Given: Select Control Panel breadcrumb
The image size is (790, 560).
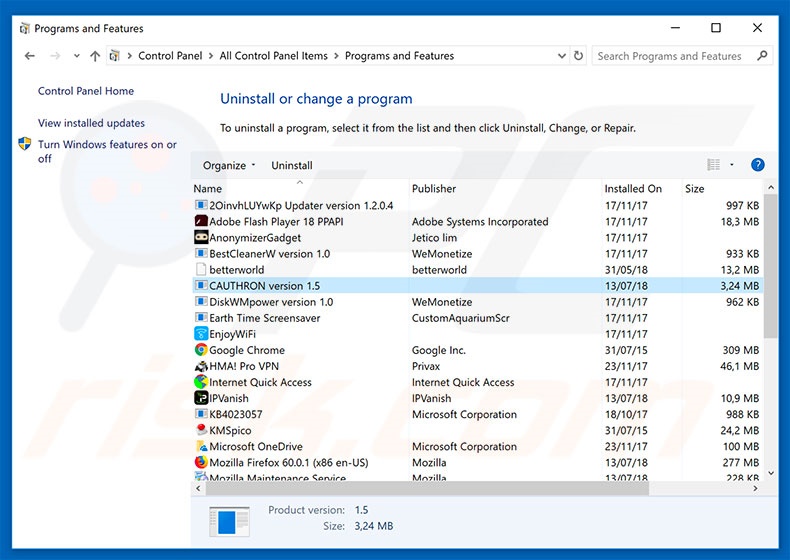Looking at the screenshot, I should point(170,56).
